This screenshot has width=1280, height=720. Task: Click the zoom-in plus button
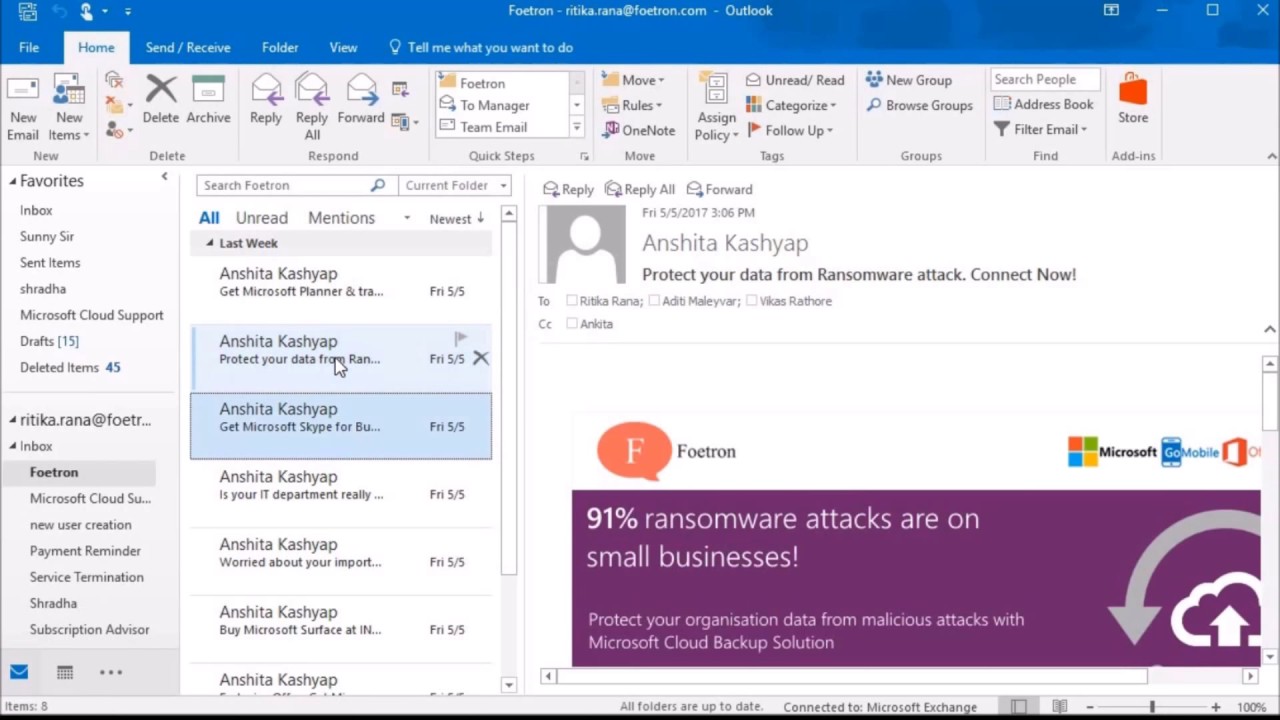coord(1216,707)
